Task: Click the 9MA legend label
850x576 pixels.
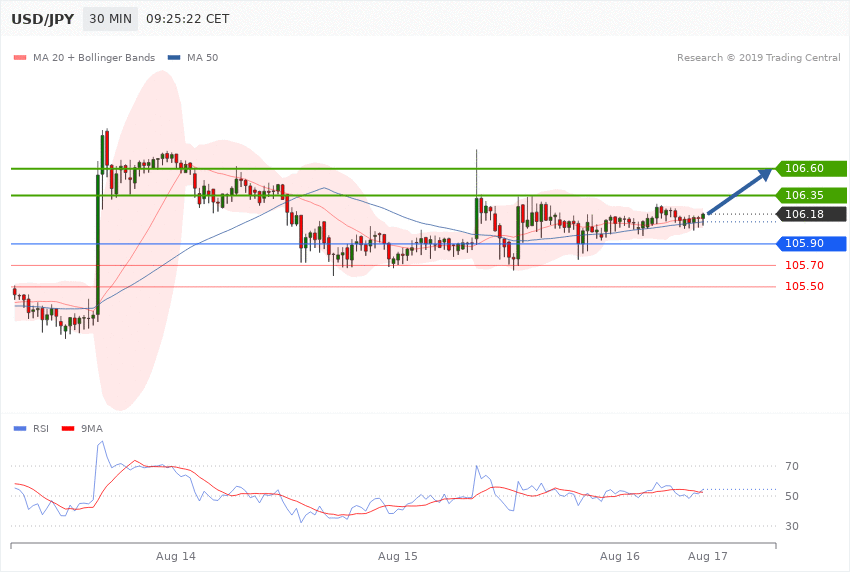Action: click(92, 429)
